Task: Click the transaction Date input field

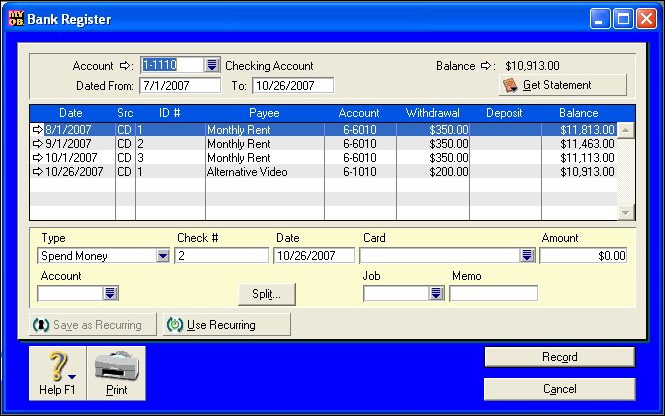Action: pos(314,256)
